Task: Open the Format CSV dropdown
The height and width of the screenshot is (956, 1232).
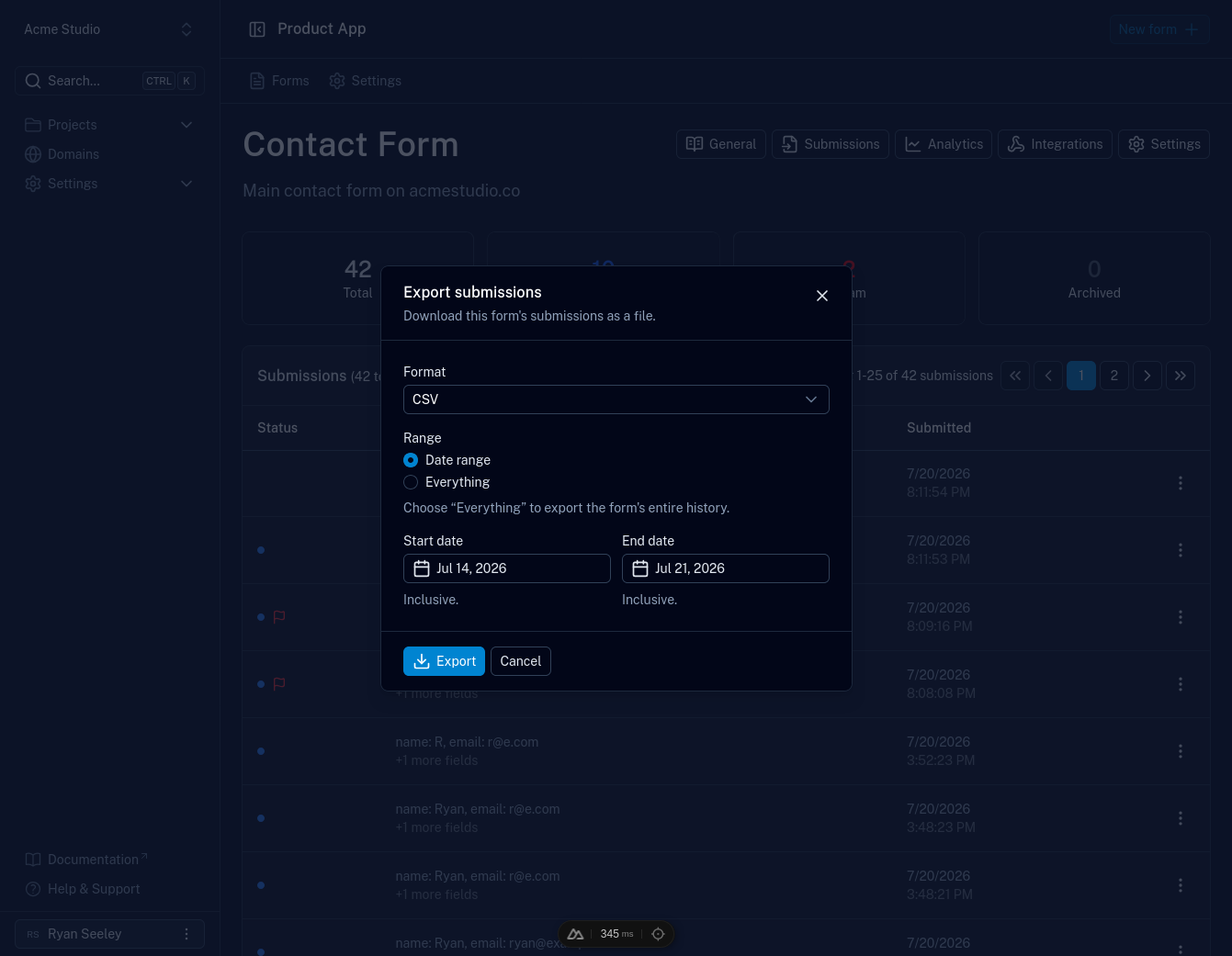Action: point(616,399)
